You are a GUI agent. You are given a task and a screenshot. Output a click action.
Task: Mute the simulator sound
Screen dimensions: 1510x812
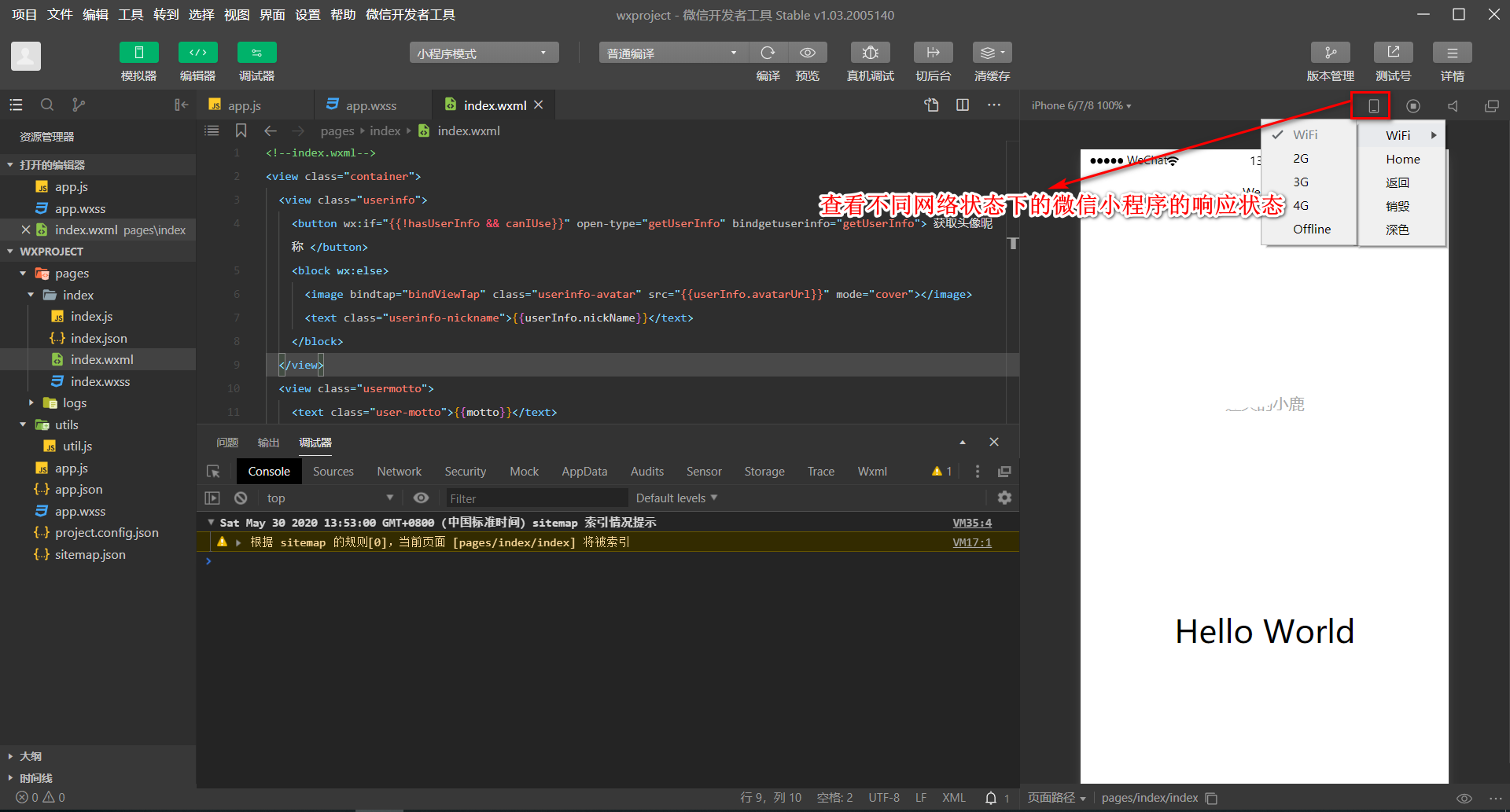tap(1453, 105)
